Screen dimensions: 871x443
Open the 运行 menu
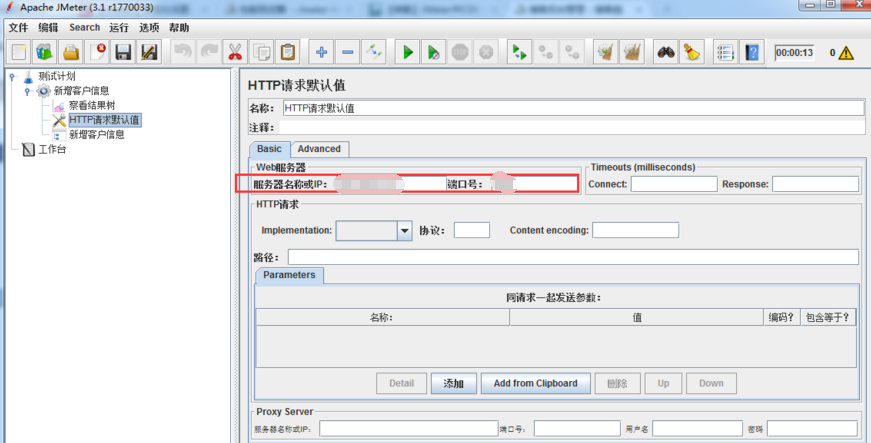[119, 28]
